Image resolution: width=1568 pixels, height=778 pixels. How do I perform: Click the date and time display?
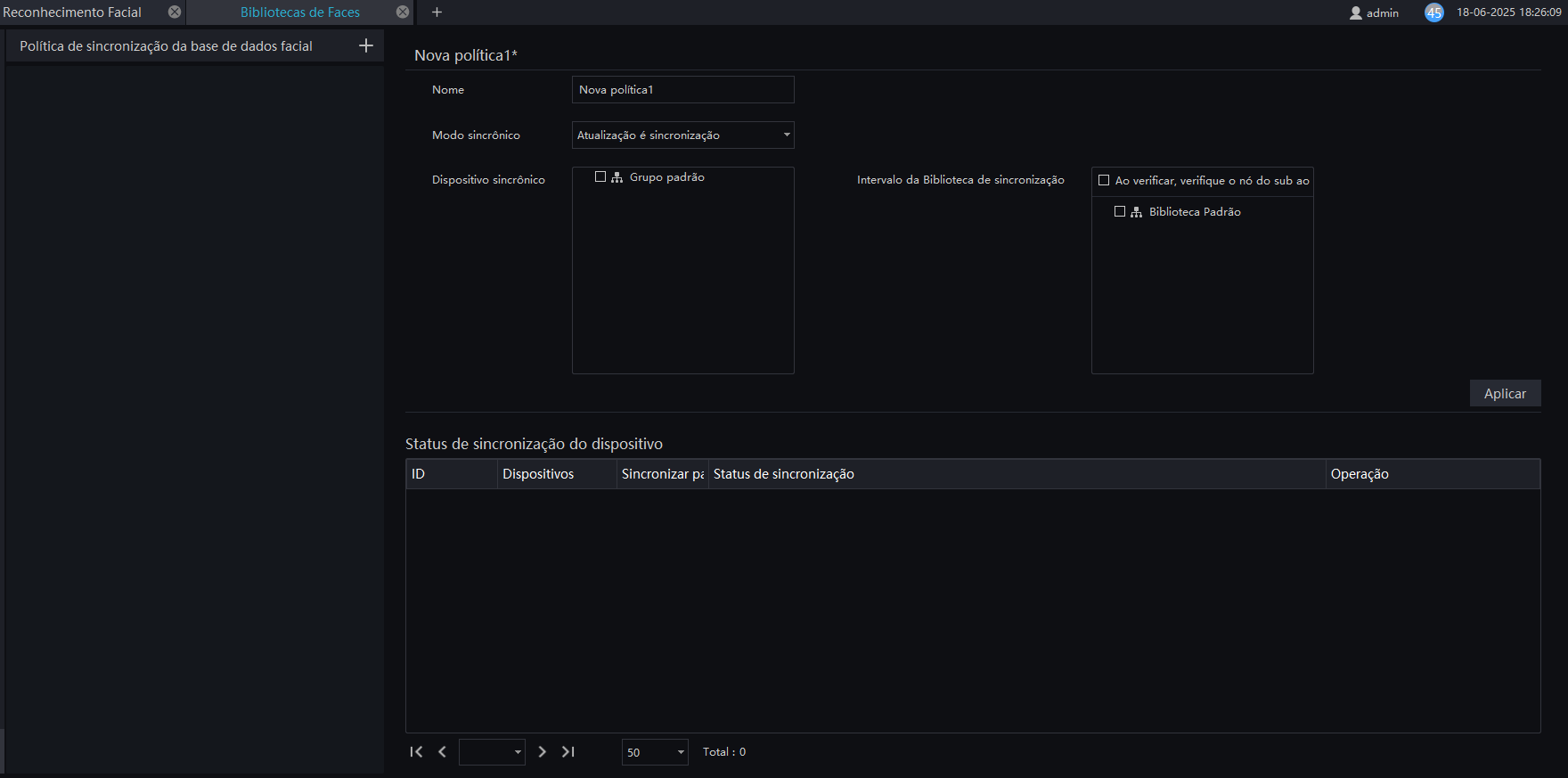1509,12
